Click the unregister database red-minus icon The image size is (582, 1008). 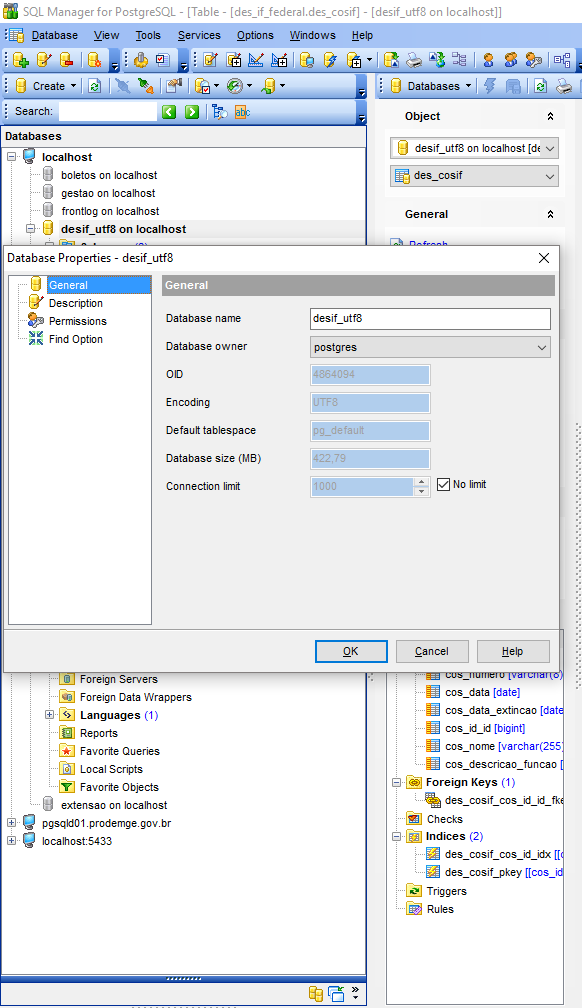point(66,60)
